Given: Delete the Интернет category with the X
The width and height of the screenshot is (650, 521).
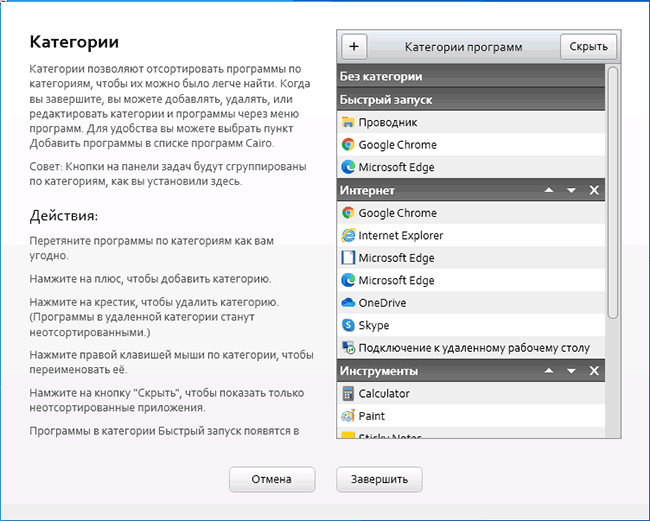Looking at the screenshot, I should [594, 190].
